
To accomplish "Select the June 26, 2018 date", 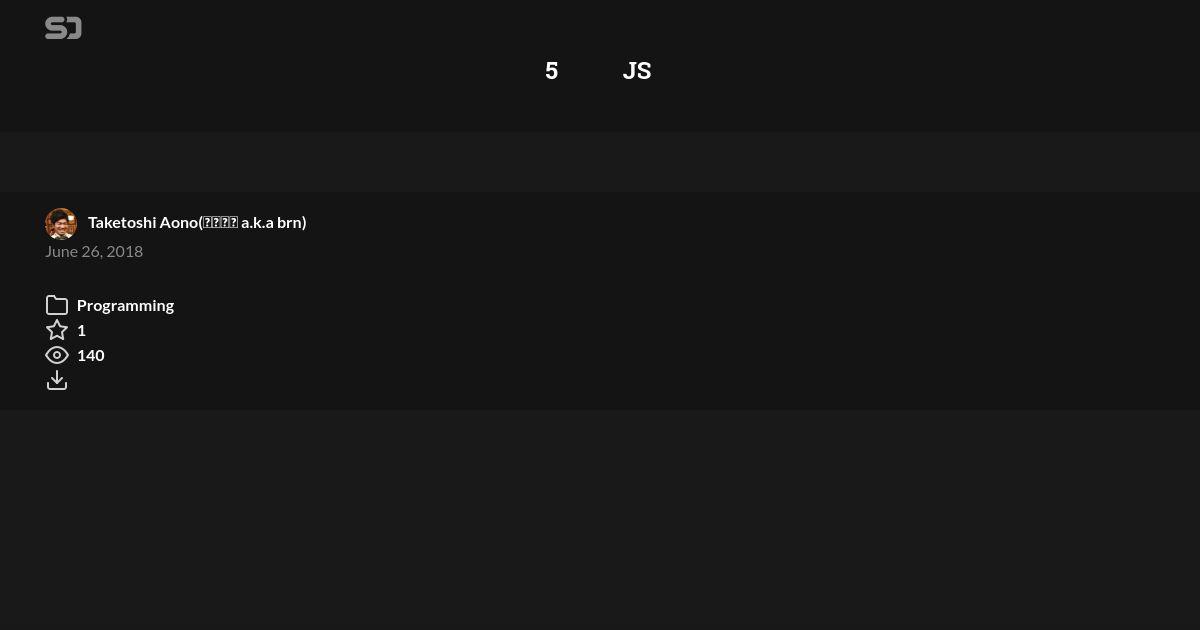I will (94, 251).
